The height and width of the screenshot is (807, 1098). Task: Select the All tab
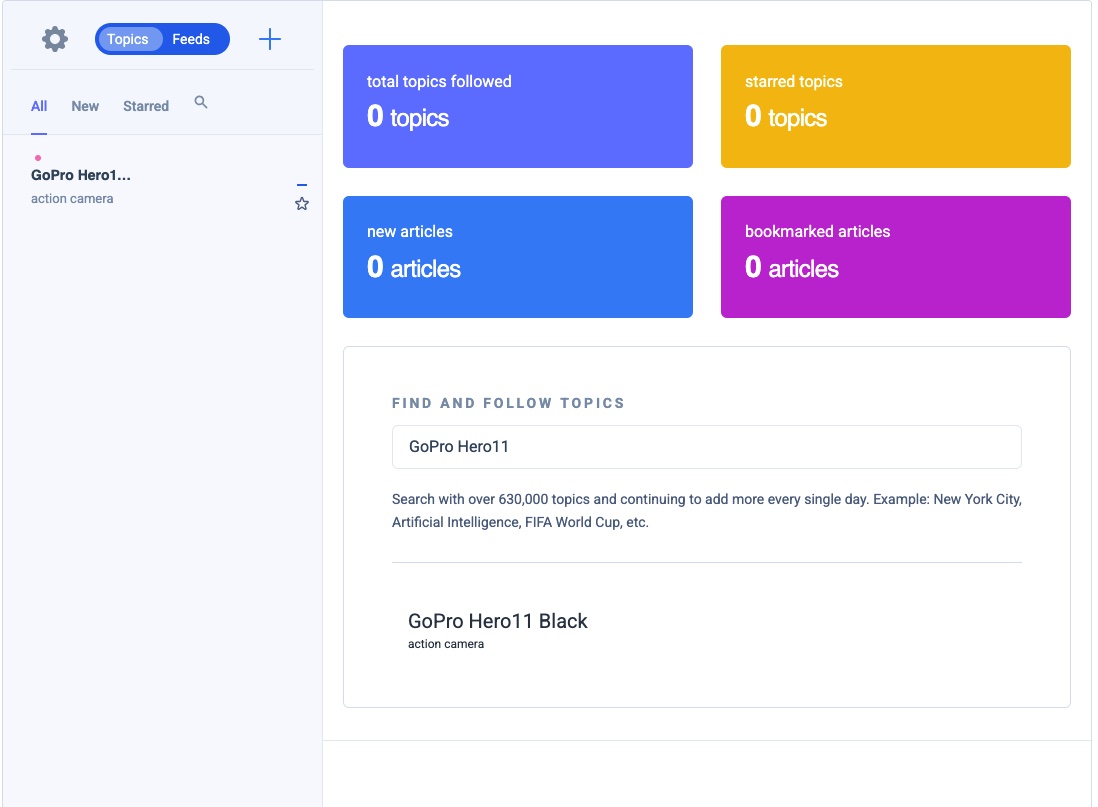(x=39, y=106)
